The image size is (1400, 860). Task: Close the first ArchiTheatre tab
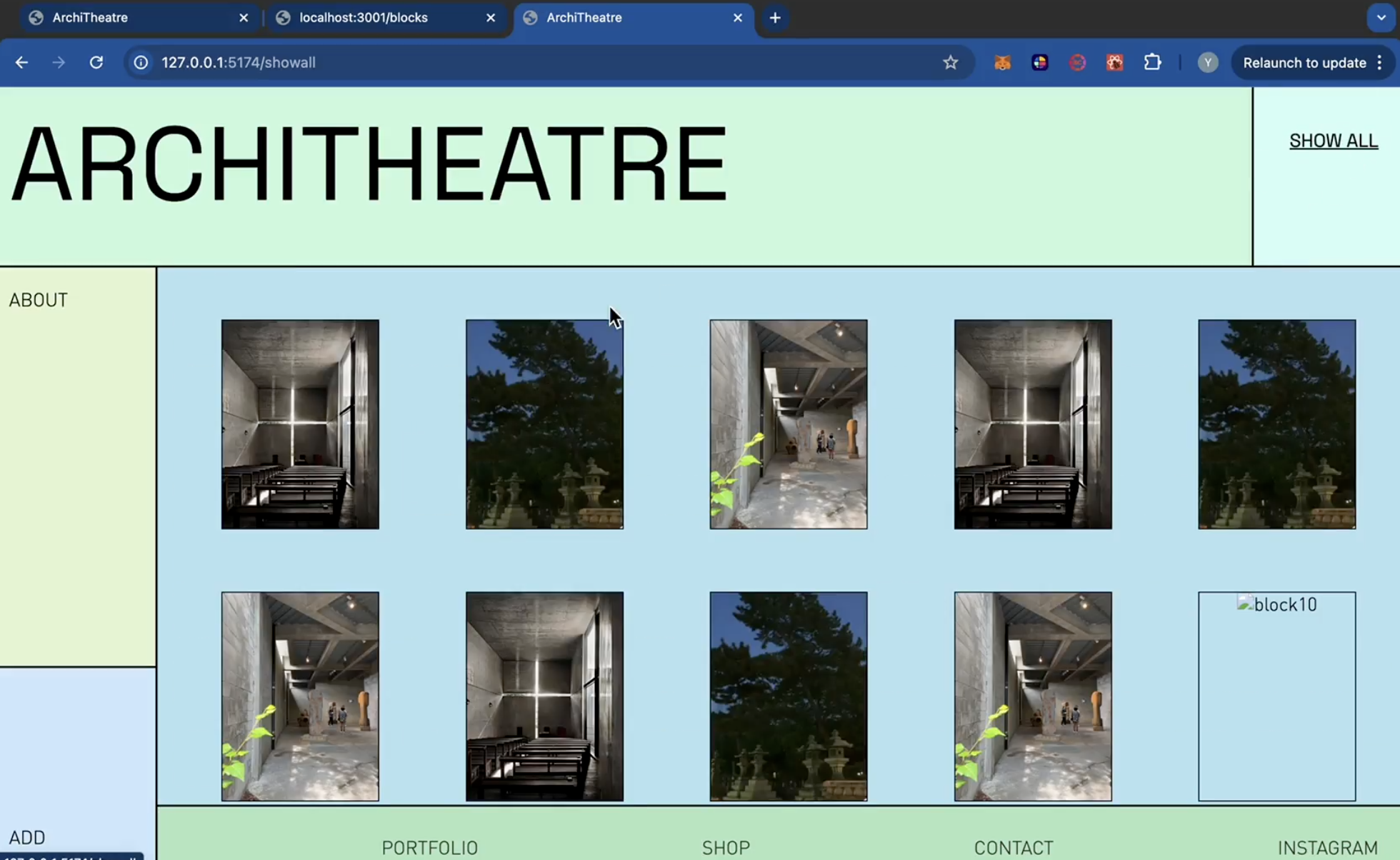pyautogui.click(x=244, y=18)
